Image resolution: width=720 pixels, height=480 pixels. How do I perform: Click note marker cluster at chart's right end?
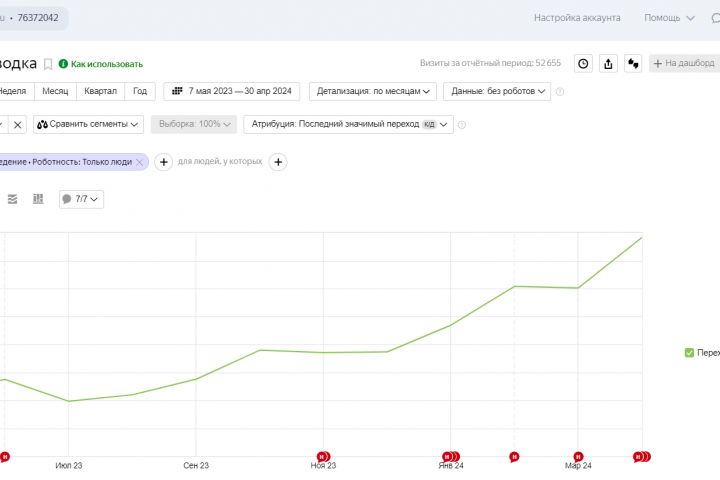642,457
